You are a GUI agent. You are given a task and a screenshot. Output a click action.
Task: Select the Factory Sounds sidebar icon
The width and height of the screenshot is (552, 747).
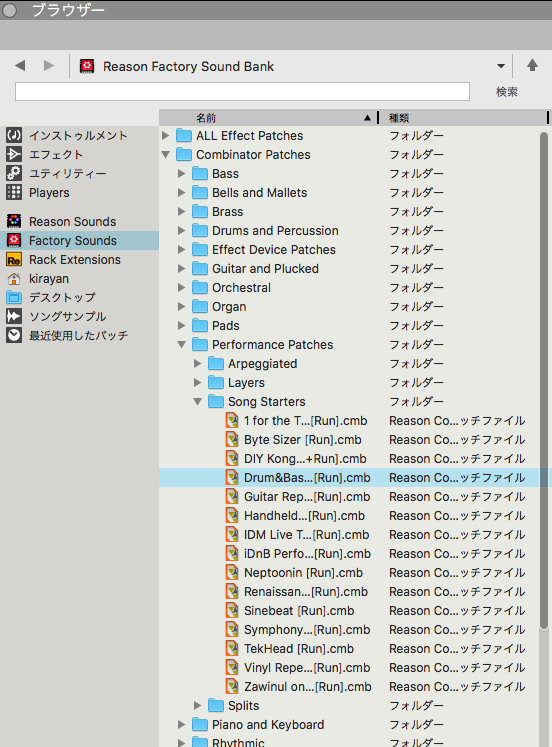14,240
